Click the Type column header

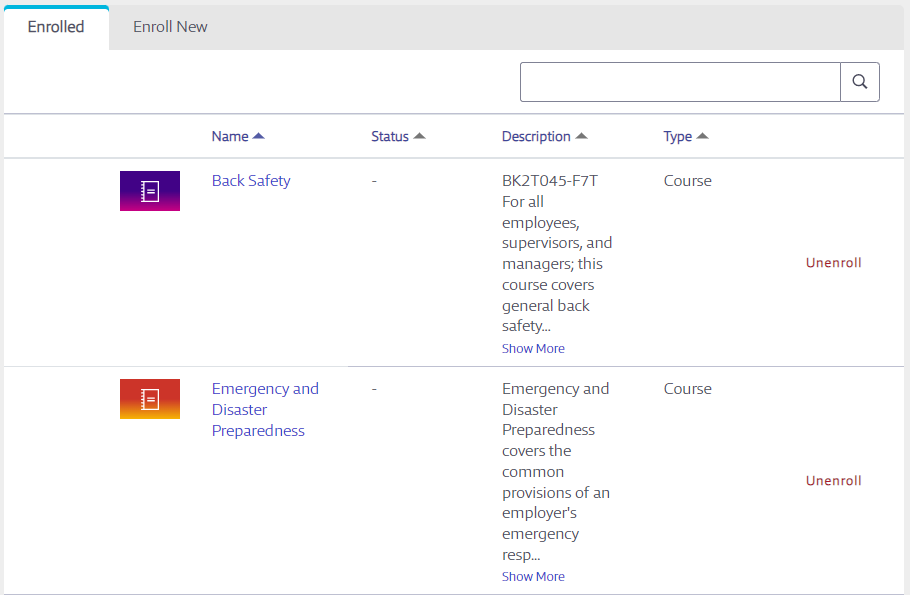pos(677,136)
